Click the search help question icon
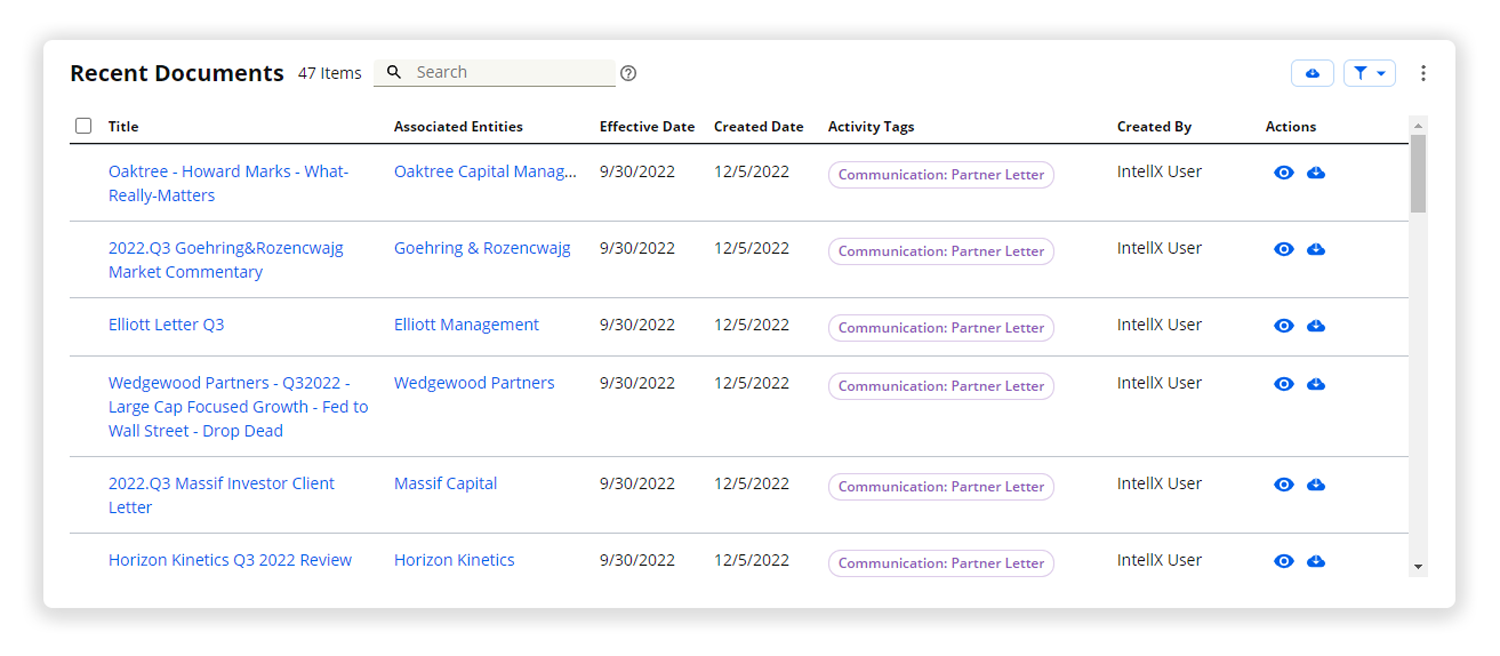 [x=628, y=73]
